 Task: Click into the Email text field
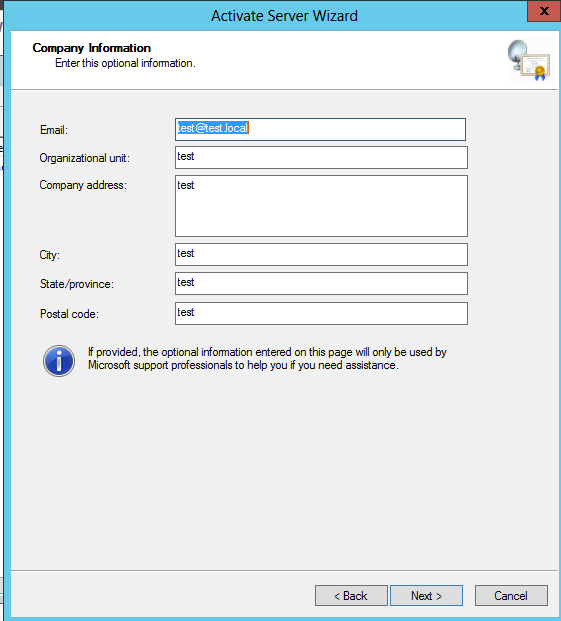click(x=320, y=129)
